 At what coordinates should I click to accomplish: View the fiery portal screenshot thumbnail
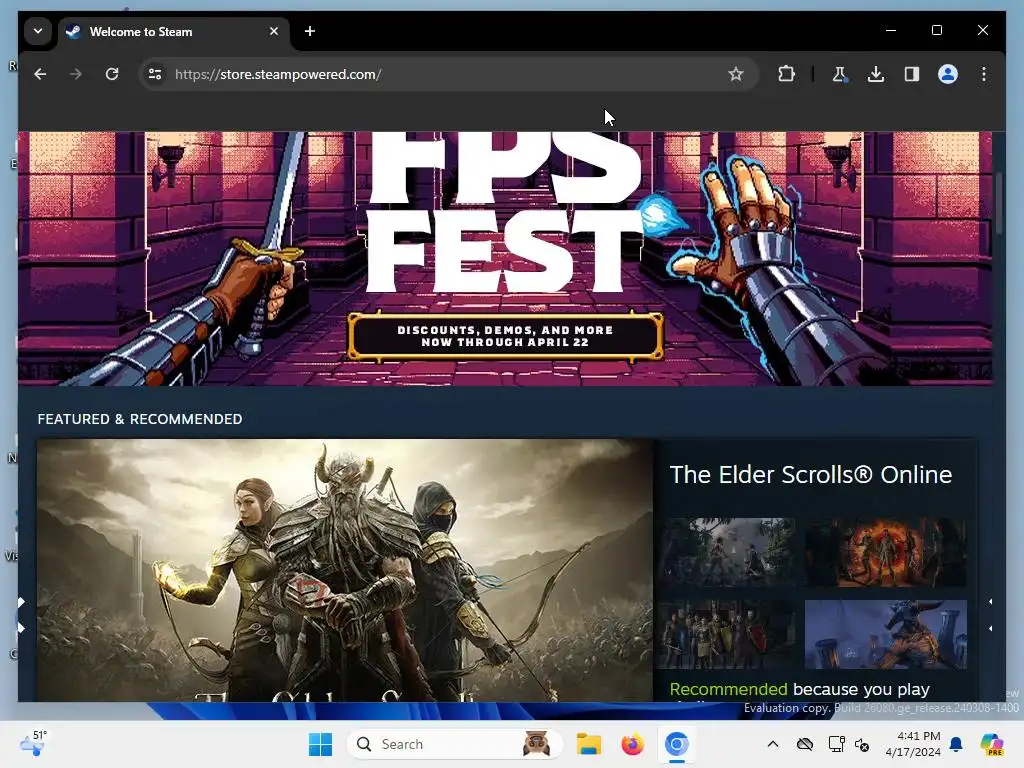pyautogui.click(x=886, y=552)
